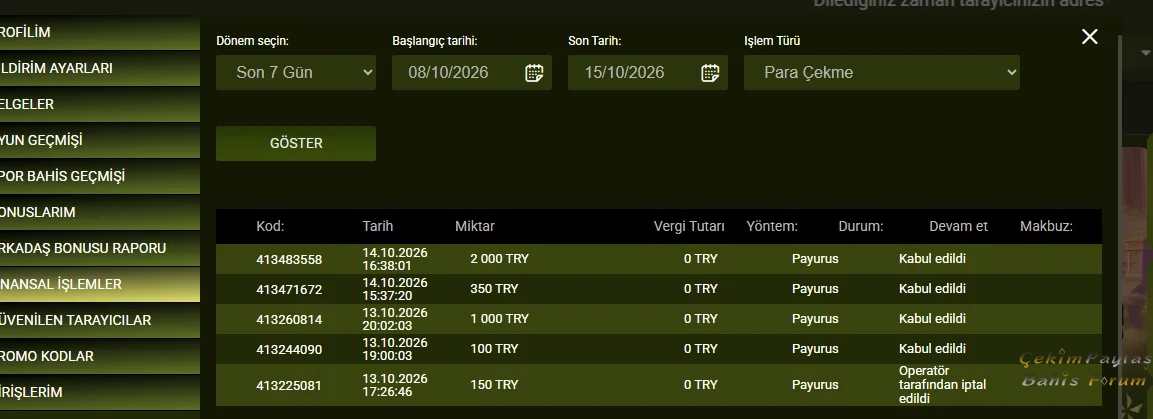Open end date calendar picker icon
The height and width of the screenshot is (419, 1153).
710,73
